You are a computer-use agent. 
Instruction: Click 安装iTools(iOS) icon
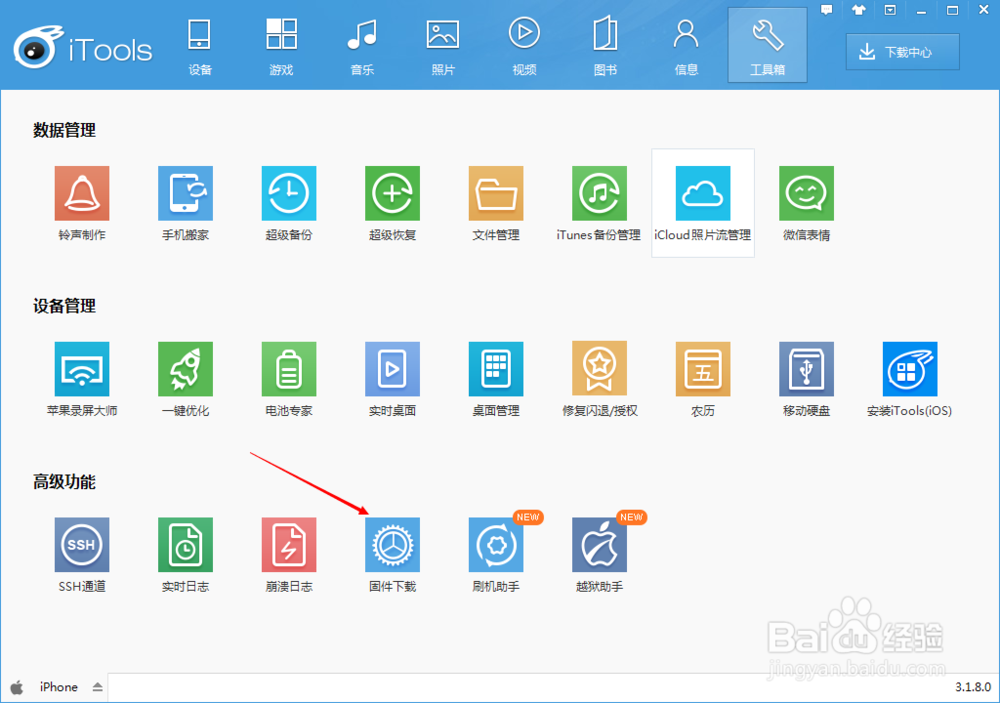point(909,369)
